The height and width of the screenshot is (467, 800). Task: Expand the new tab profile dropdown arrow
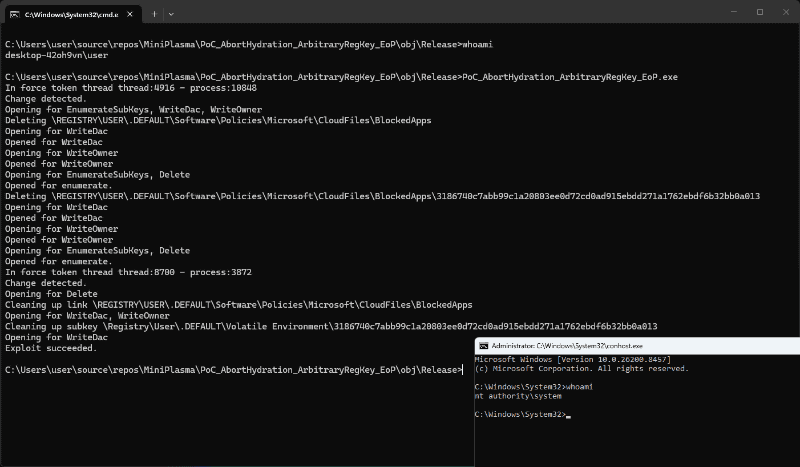click(171, 14)
